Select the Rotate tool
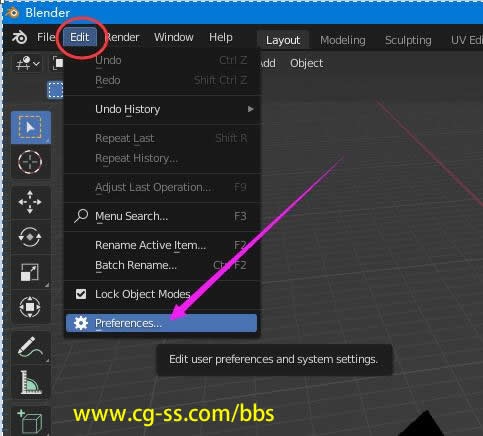Image resolution: width=483 pixels, height=436 pixels. click(x=30, y=237)
